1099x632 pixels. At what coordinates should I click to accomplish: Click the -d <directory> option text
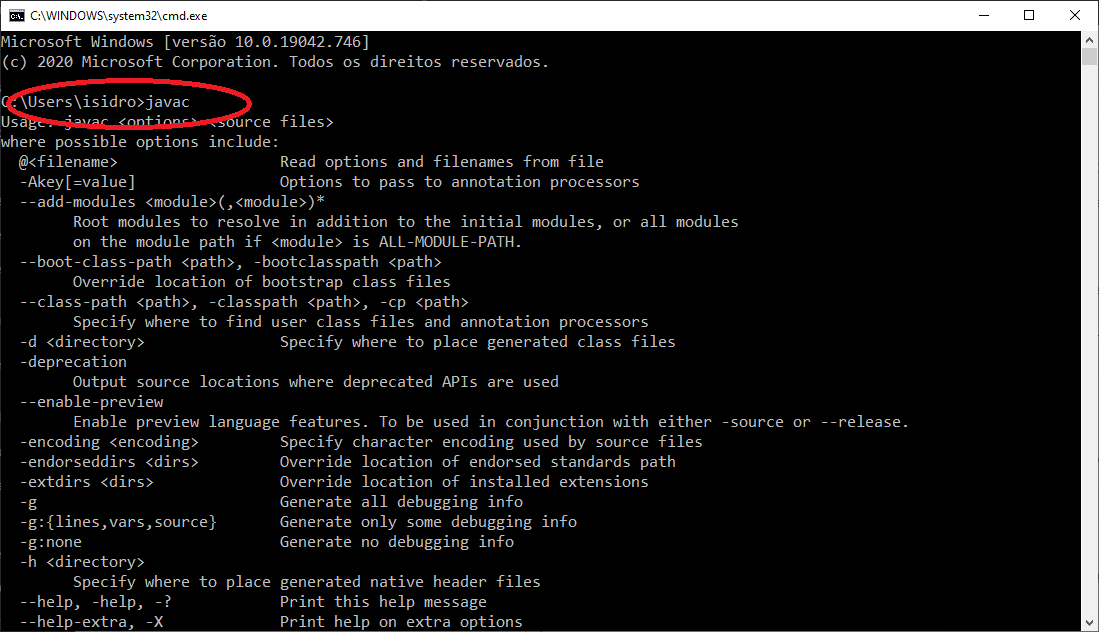pyautogui.click(x=82, y=342)
